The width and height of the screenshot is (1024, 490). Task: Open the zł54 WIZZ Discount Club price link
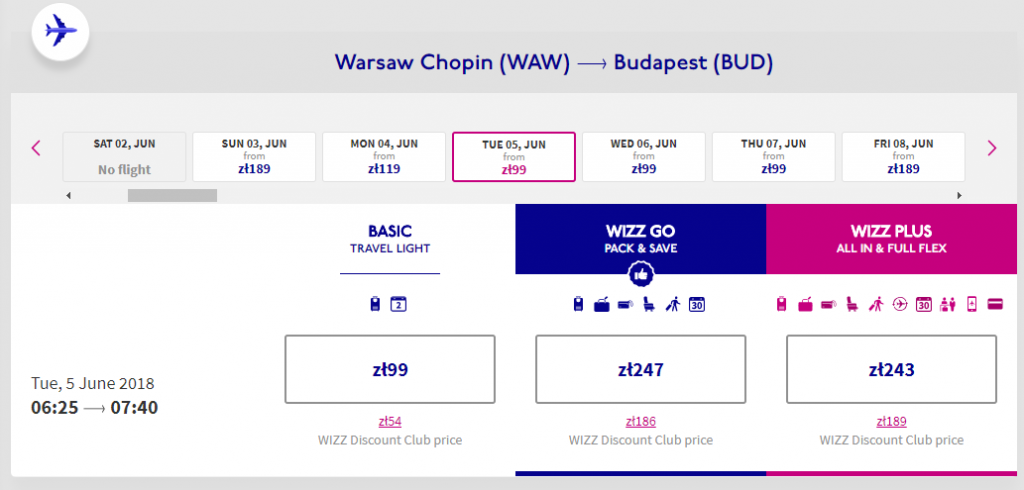pyautogui.click(x=390, y=421)
